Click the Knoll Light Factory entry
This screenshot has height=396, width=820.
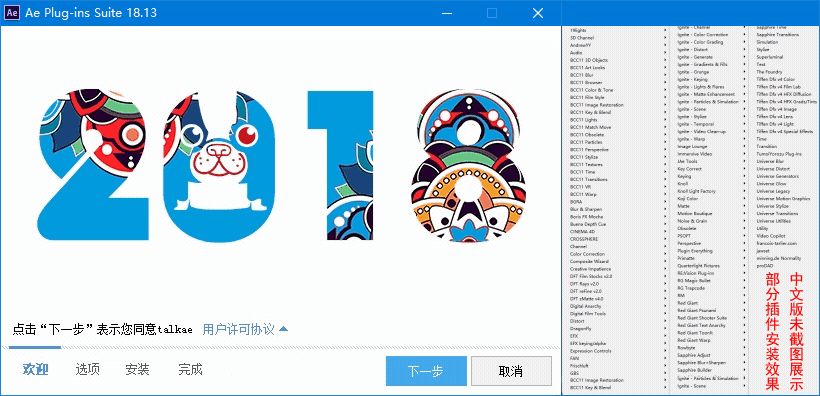(x=697, y=191)
